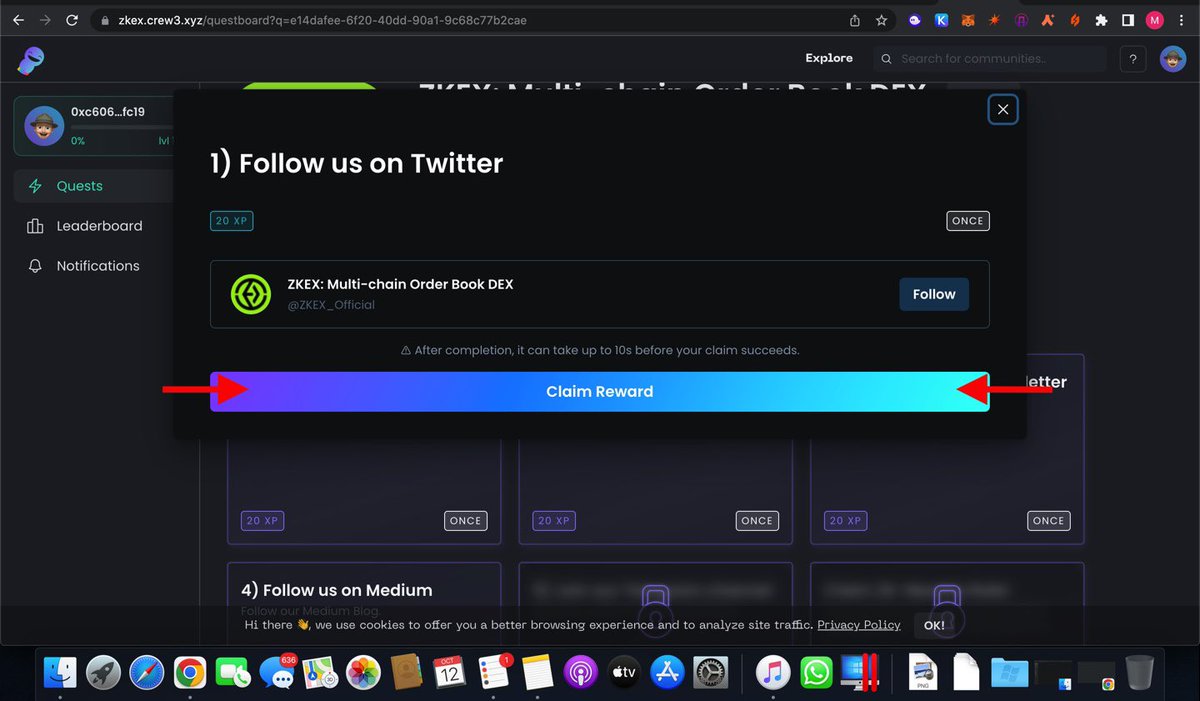Open Notifications in the sidebar
1200x701 pixels.
point(97,266)
